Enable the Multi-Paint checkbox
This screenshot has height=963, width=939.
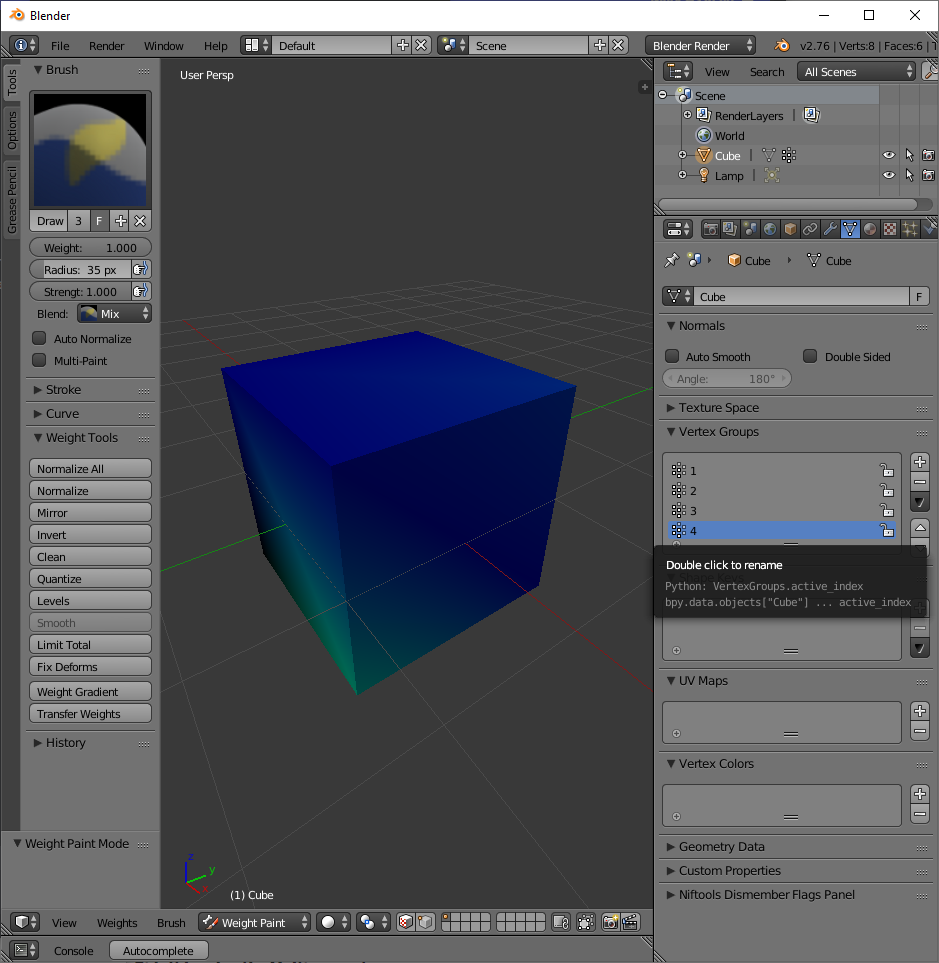(39, 361)
